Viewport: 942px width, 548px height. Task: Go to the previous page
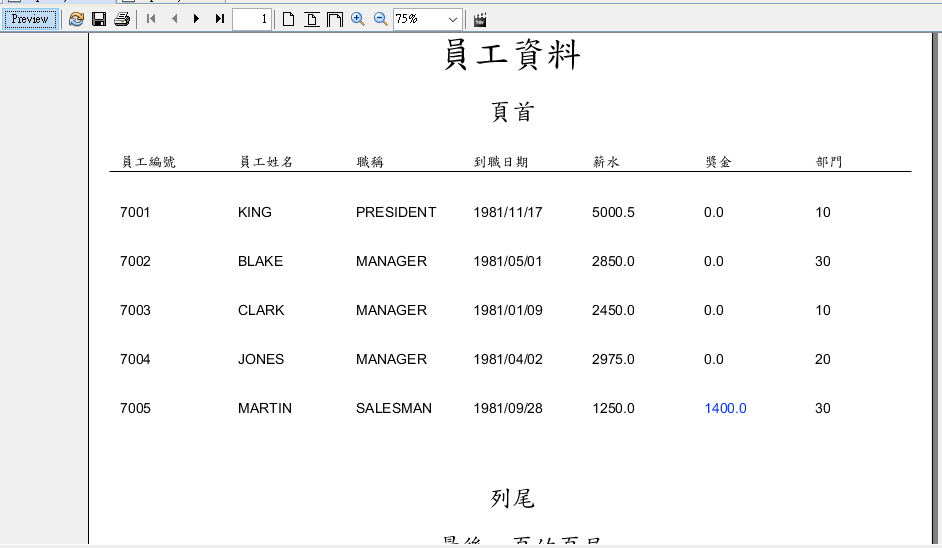tap(174, 19)
